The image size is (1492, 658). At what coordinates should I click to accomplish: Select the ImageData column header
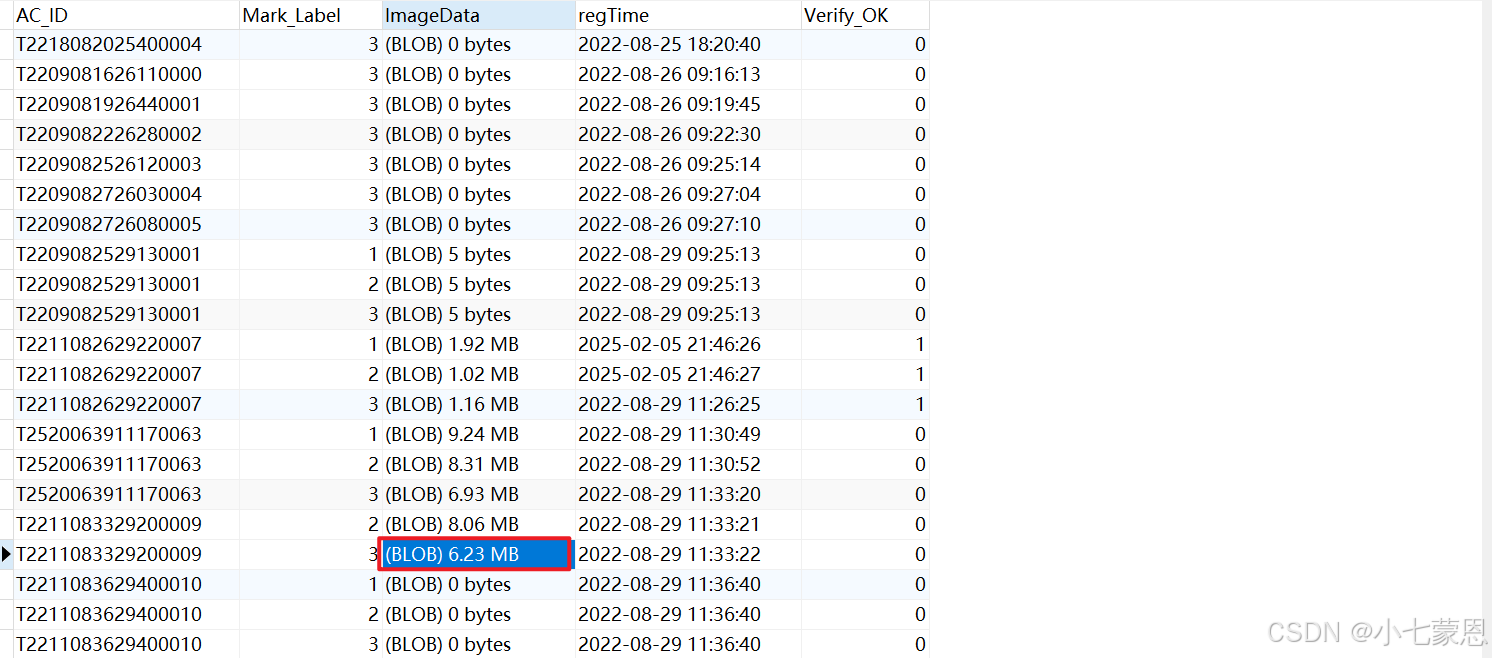point(479,15)
